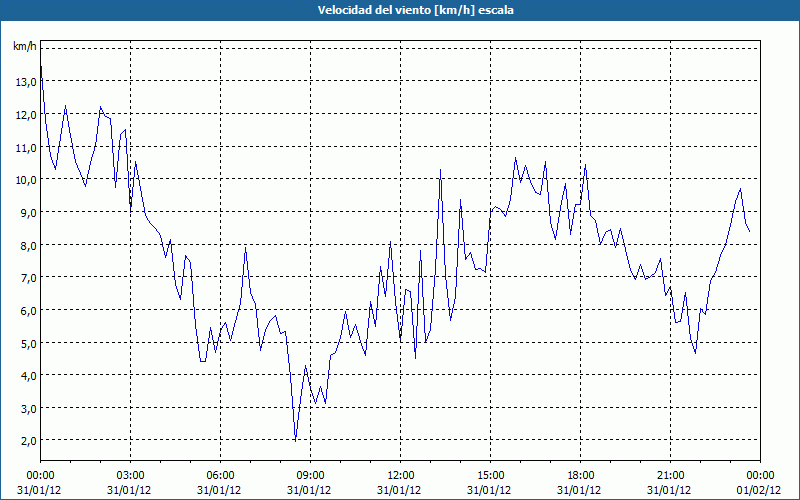Image resolution: width=800 pixels, height=500 pixels.
Task: Click the wind speed minimum near 08:30
Action: pyautogui.click(x=295, y=441)
